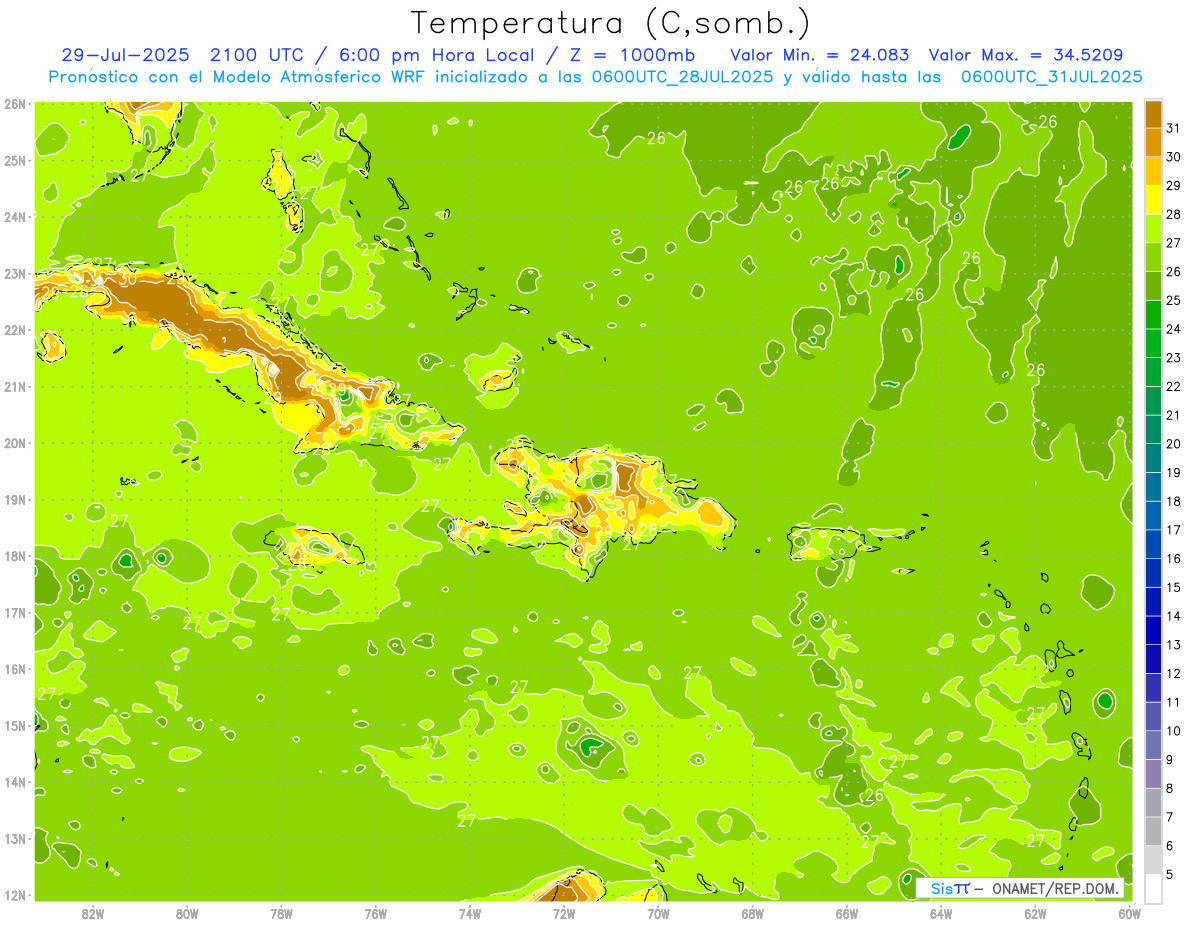This screenshot has height=927, width=1200.
Task: Click the "19N" latitude label
Action: pyautogui.click(x=14, y=500)
